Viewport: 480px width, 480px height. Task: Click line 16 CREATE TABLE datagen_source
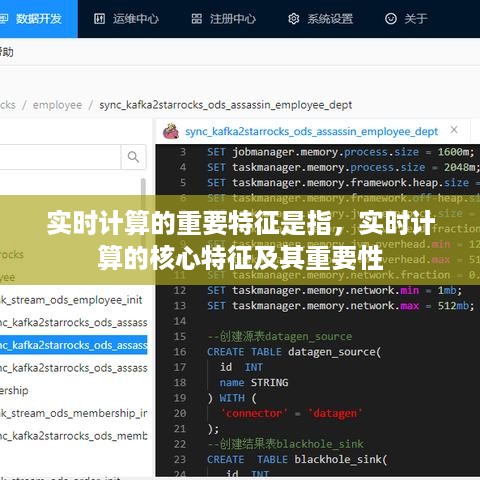coord(294,352)
